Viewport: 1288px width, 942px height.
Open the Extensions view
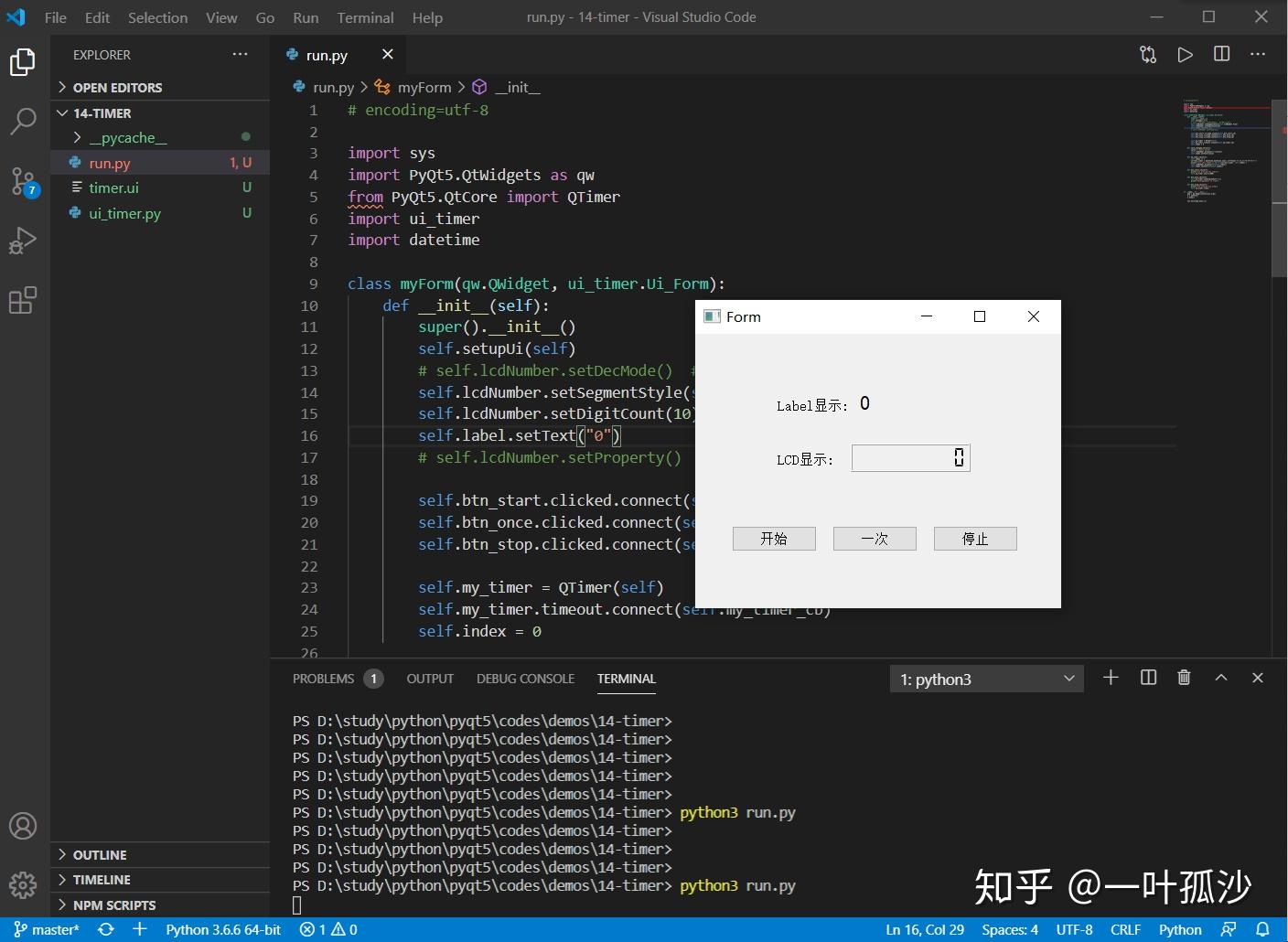pyautogui.click(x=23, y=300)
